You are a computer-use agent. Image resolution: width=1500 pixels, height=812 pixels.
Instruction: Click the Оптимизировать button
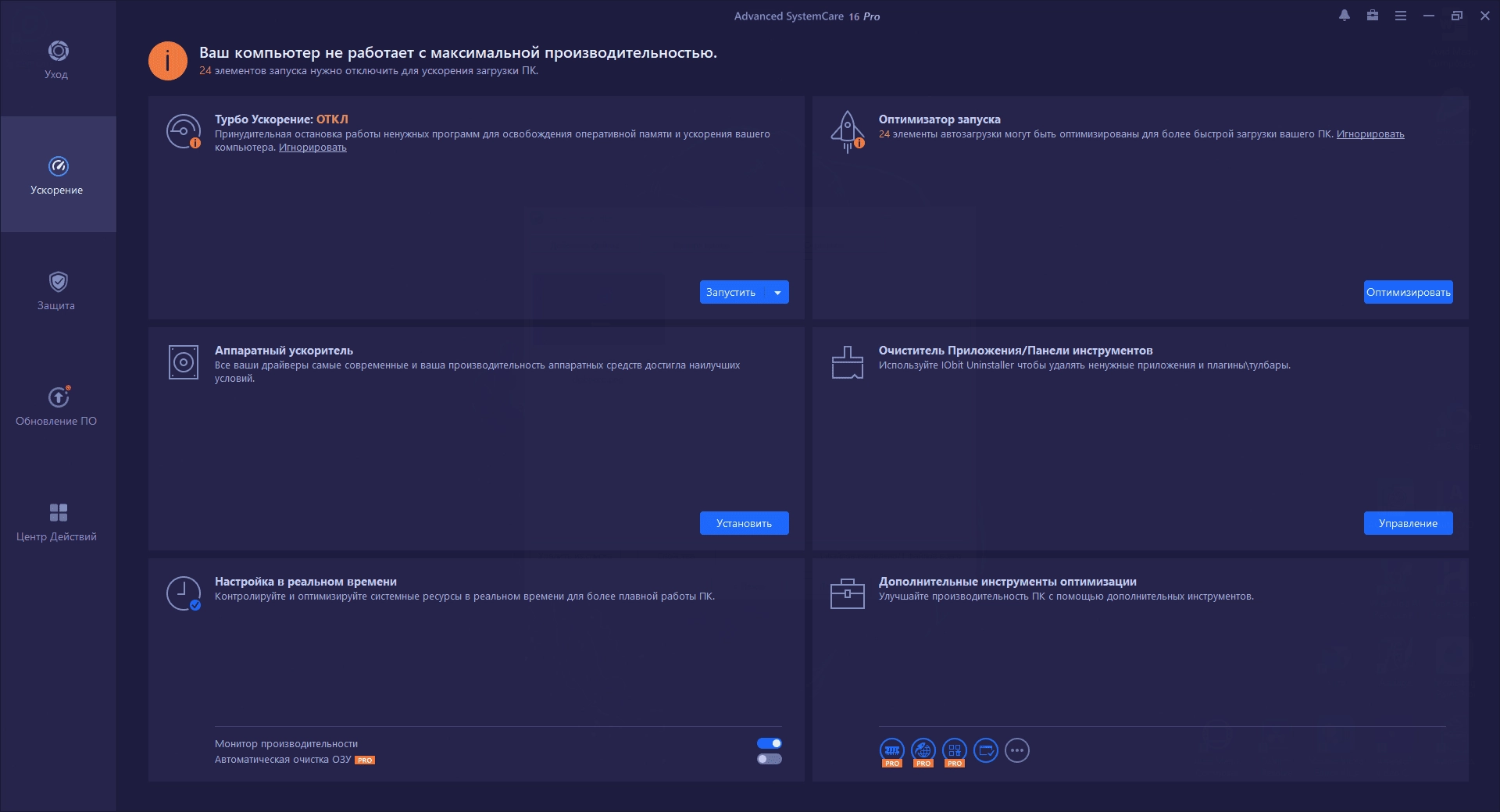(1409, 292)
